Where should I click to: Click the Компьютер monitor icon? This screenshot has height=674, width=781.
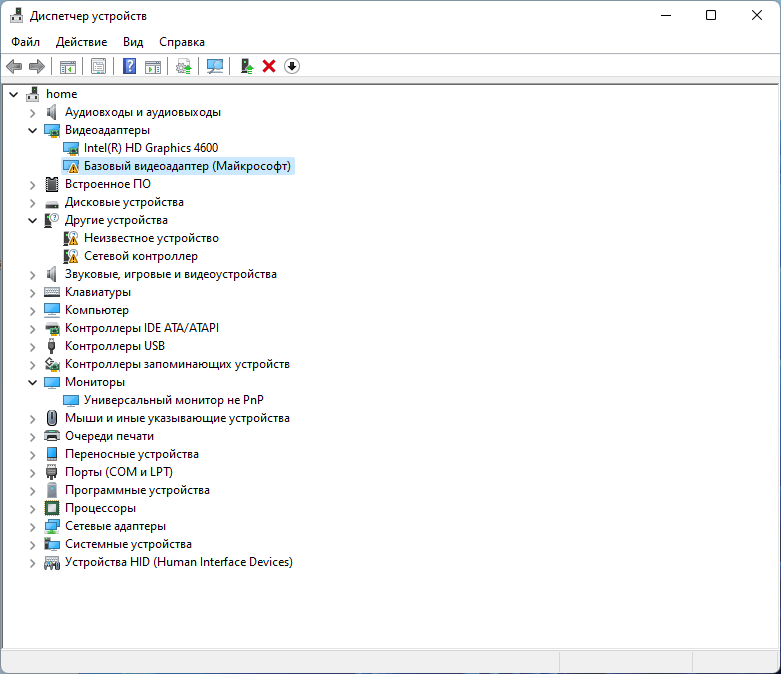(x=52, y=310)
